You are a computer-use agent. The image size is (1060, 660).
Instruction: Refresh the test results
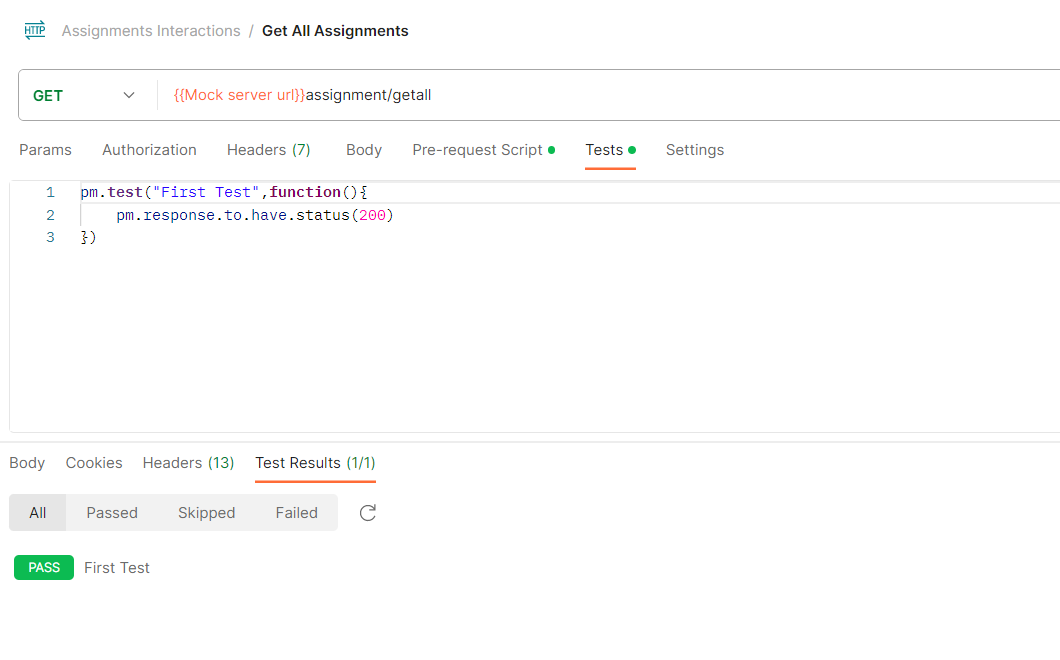[x=368, y=513]
